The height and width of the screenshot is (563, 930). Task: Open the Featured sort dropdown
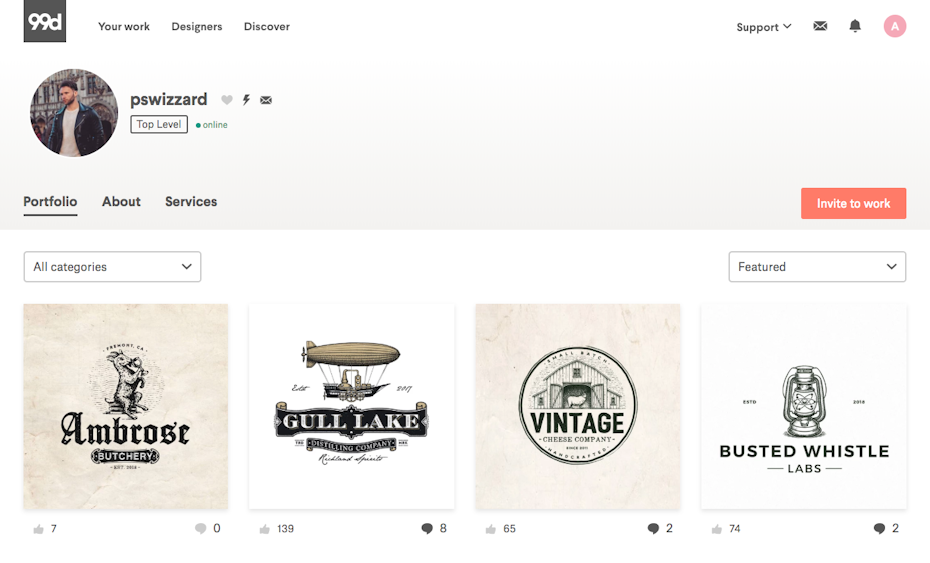coord(817,267)
